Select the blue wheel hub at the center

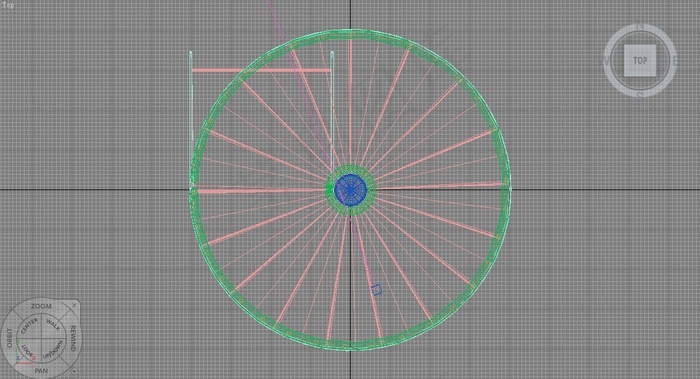pyautogui.click(x=350, y=190)
